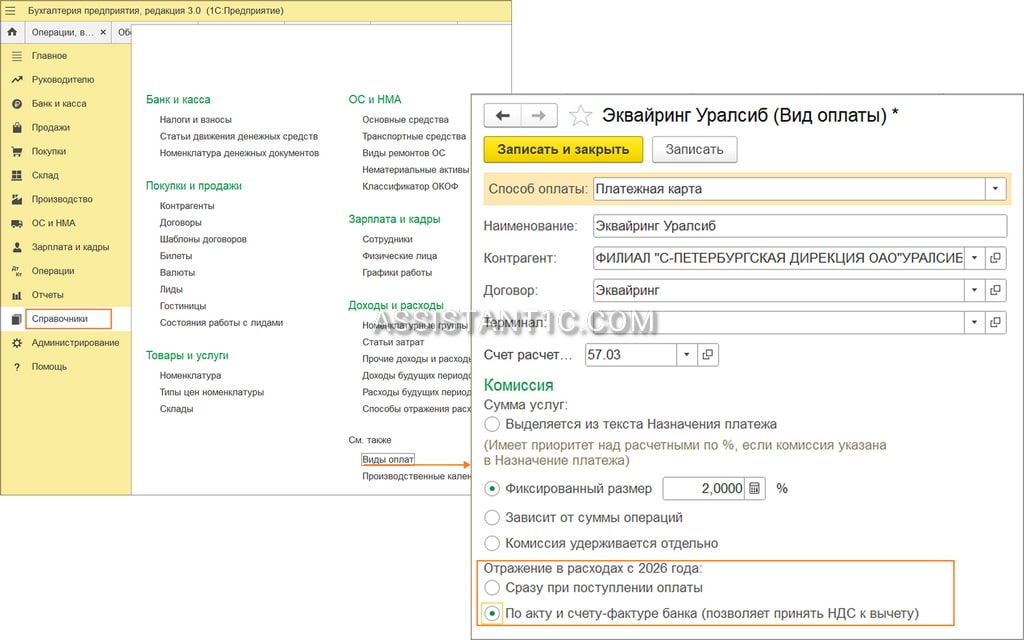
Task: Expand the Терминал dropdown arrow
Action: (x=974, y=322)
